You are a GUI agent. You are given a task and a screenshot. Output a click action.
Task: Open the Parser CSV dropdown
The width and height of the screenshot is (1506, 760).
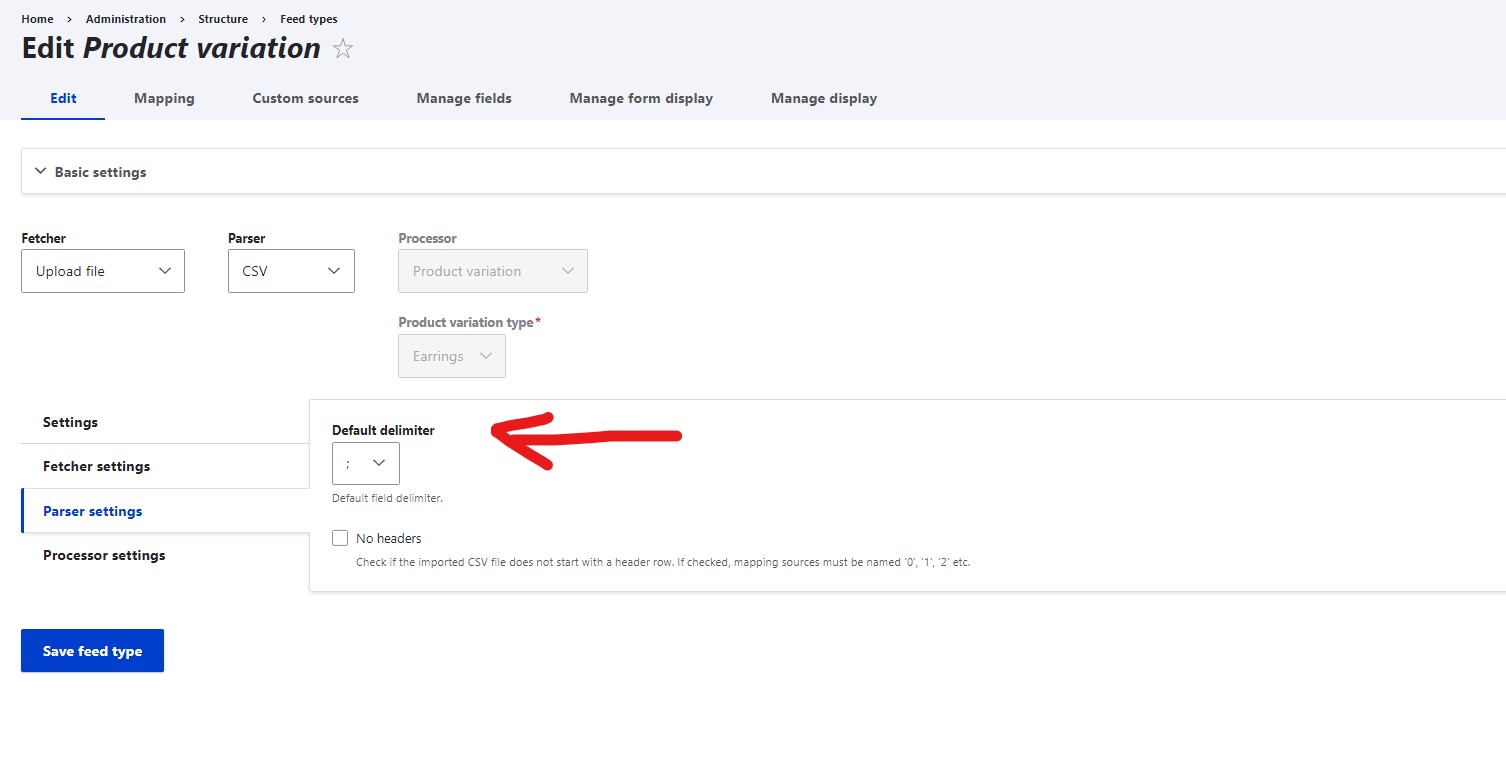pyautogui.click(x=291, y=271)
